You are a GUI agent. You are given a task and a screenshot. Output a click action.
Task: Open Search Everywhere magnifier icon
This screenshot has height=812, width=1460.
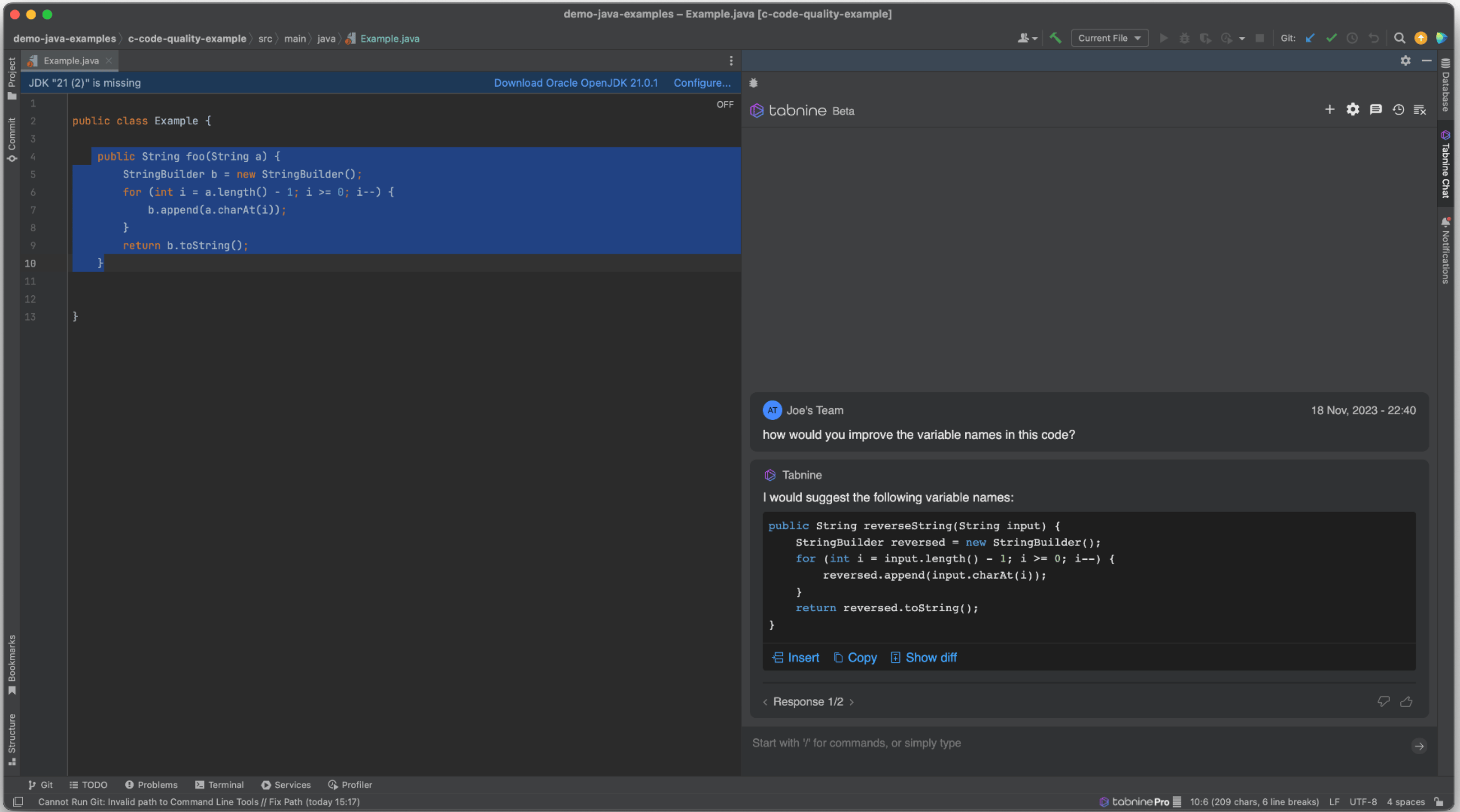[1399, 38]
